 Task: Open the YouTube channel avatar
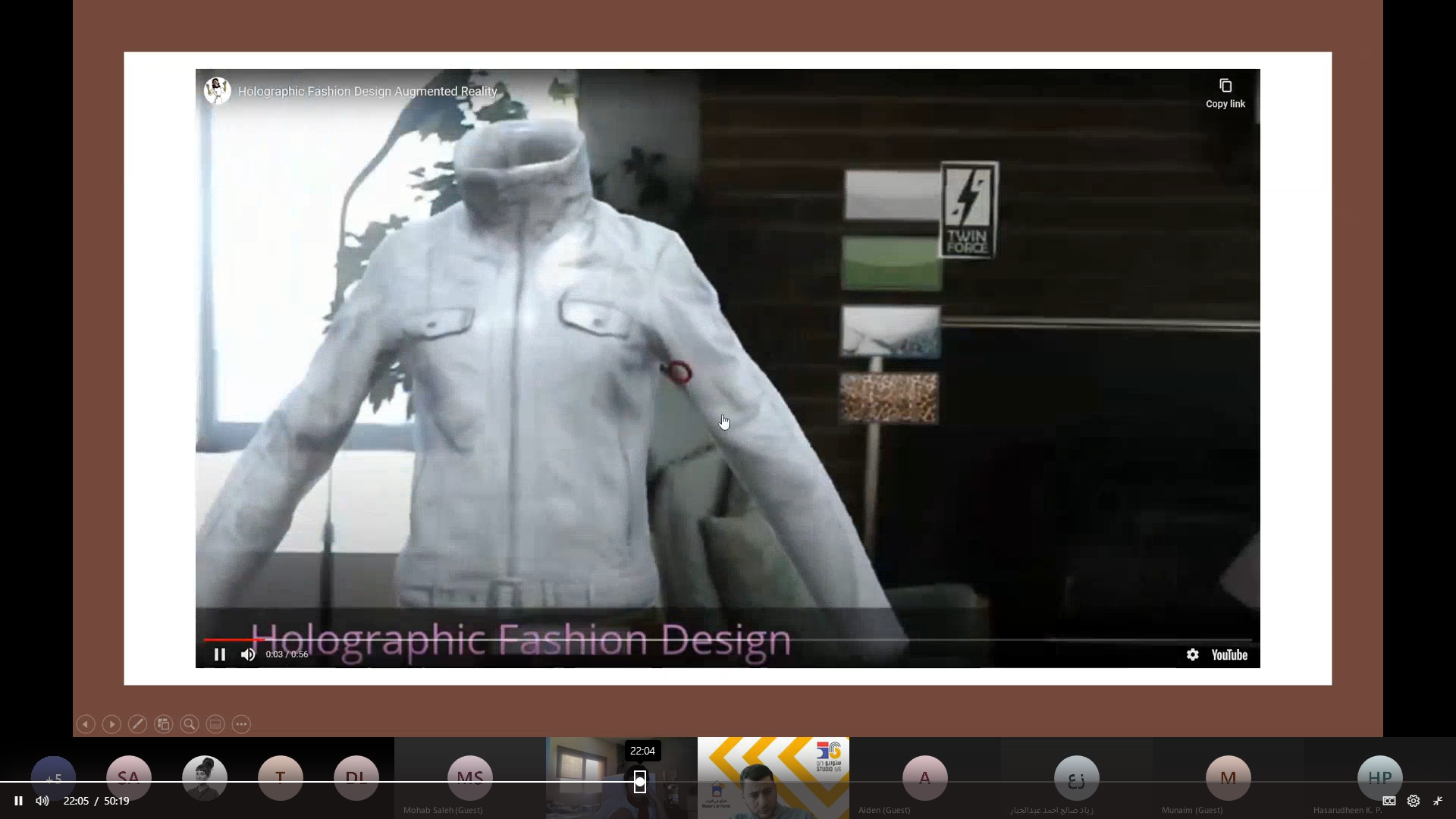tap(218, 91)
